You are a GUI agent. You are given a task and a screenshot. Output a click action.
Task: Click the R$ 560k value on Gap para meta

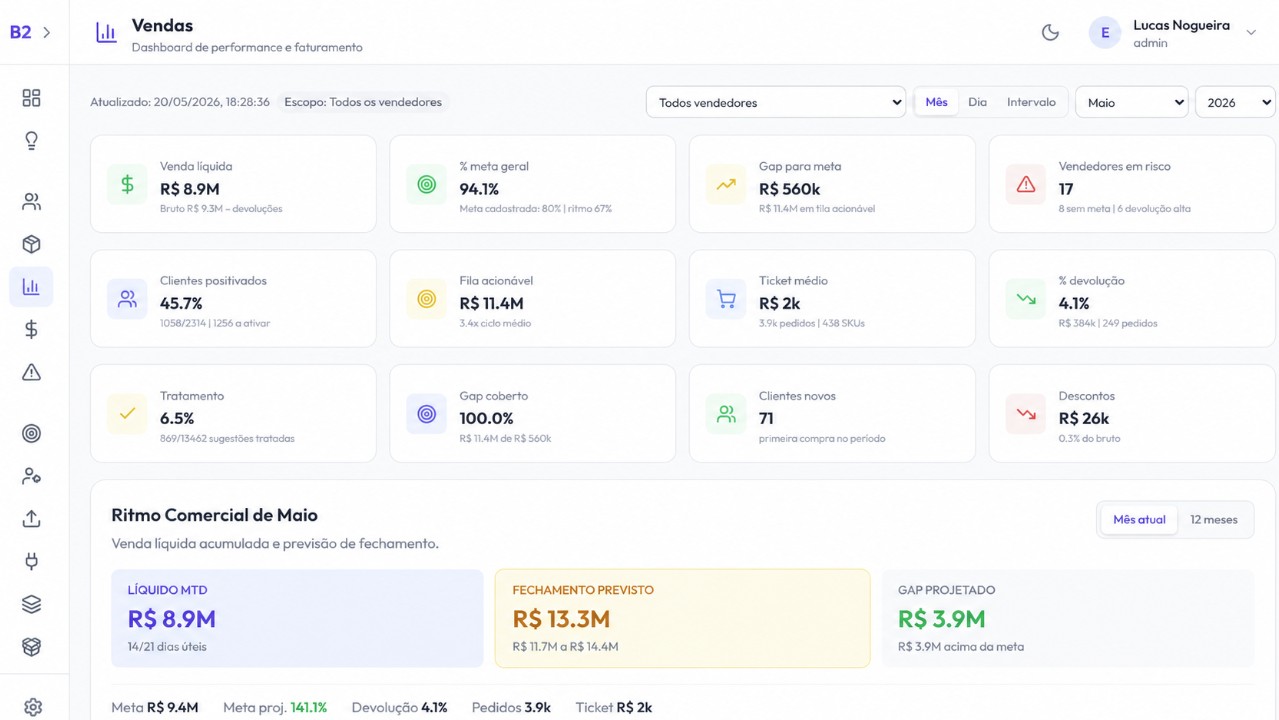click(789, 189)
